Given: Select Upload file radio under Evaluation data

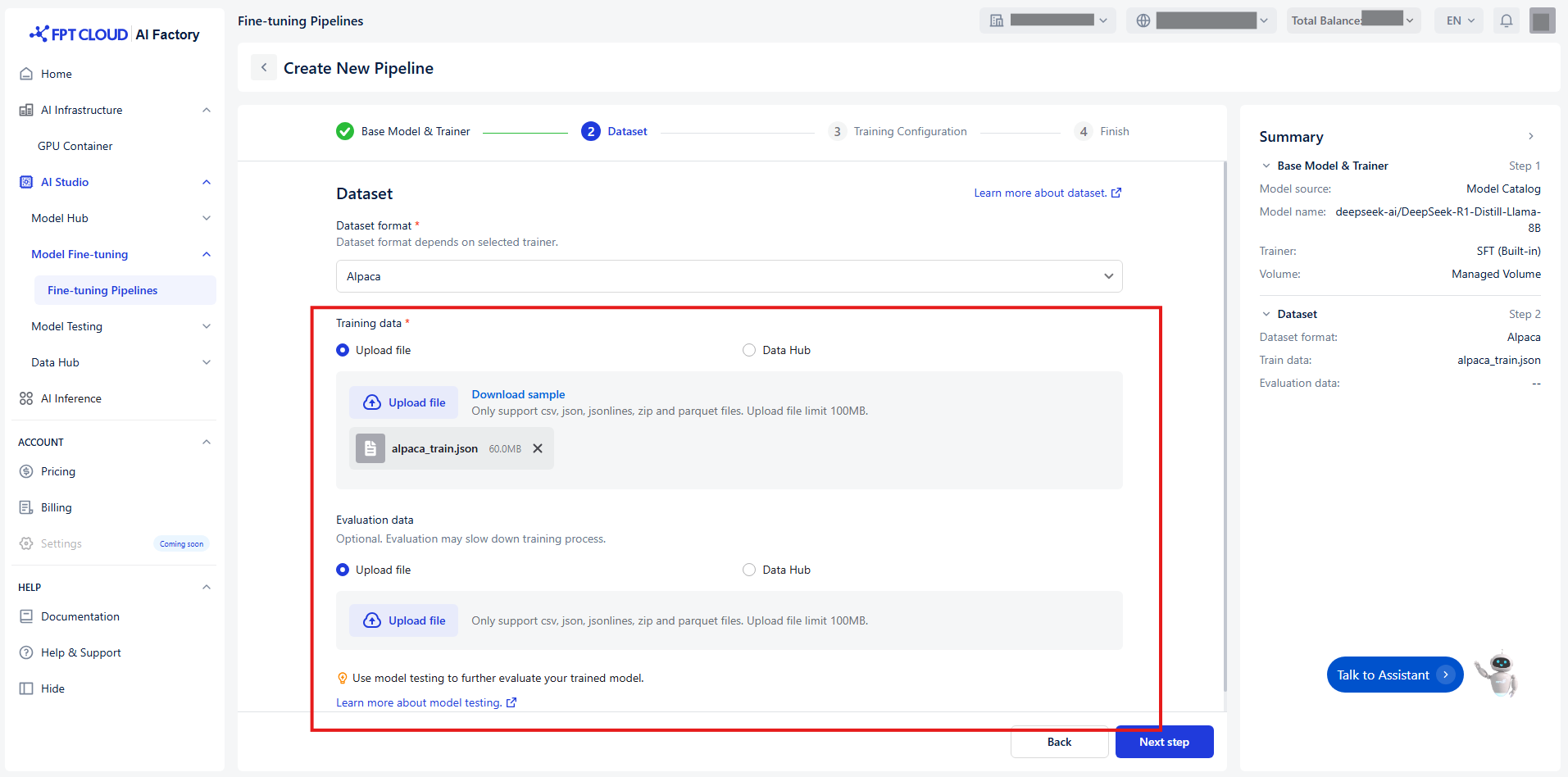Looking at the screenshot, I should 343,570.
